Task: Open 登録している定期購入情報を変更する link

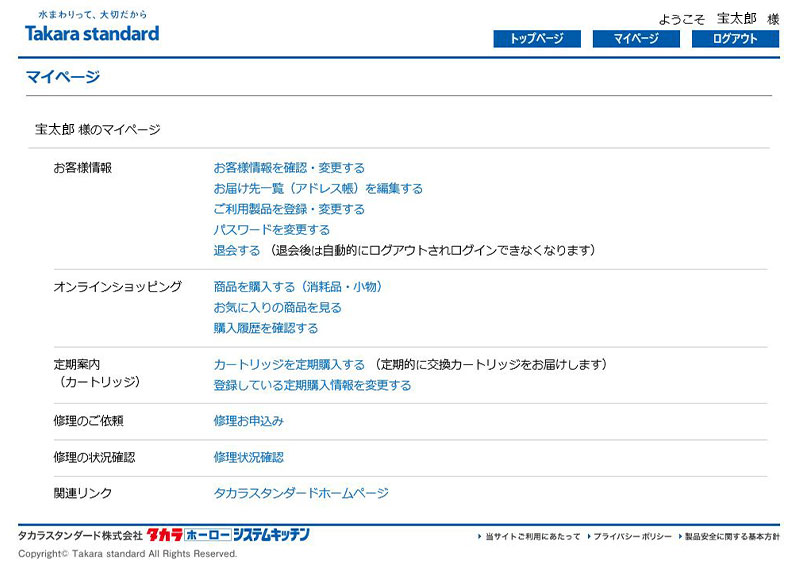Action: pyautogui.click(x=312, y=385)
